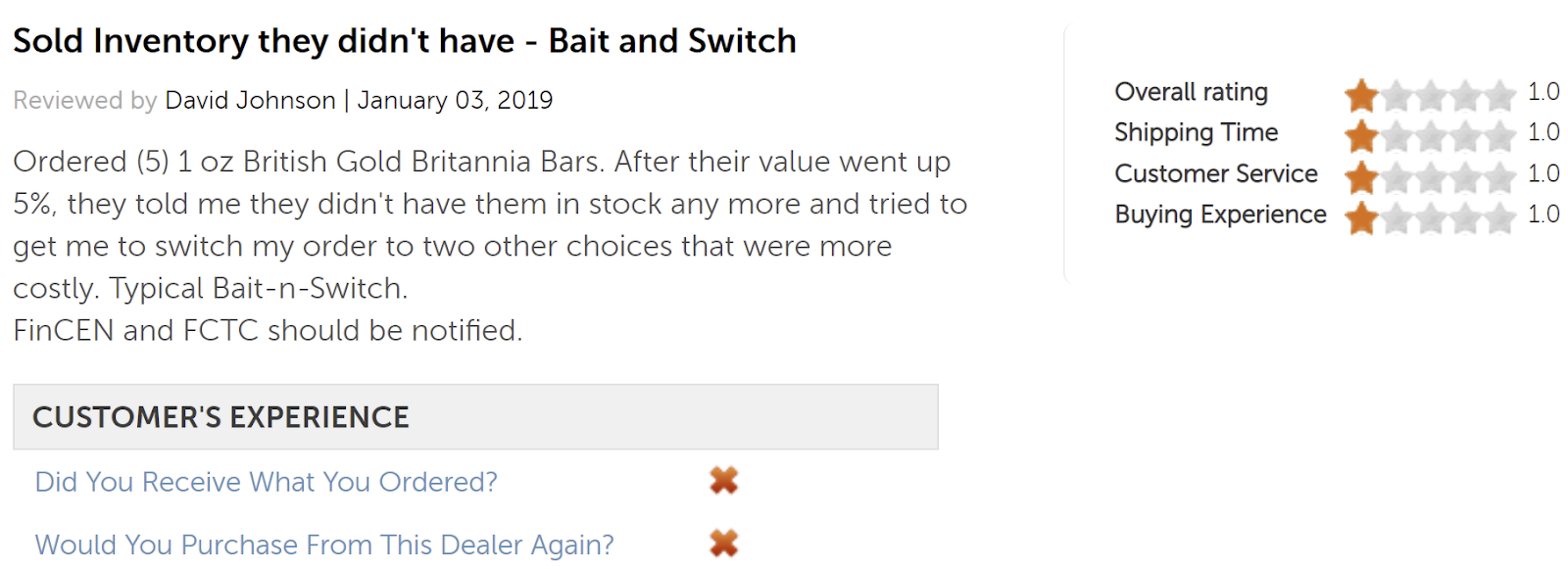Click the last gray star in Buying Experience
1568x569 pixels.
coord(1499,218)
